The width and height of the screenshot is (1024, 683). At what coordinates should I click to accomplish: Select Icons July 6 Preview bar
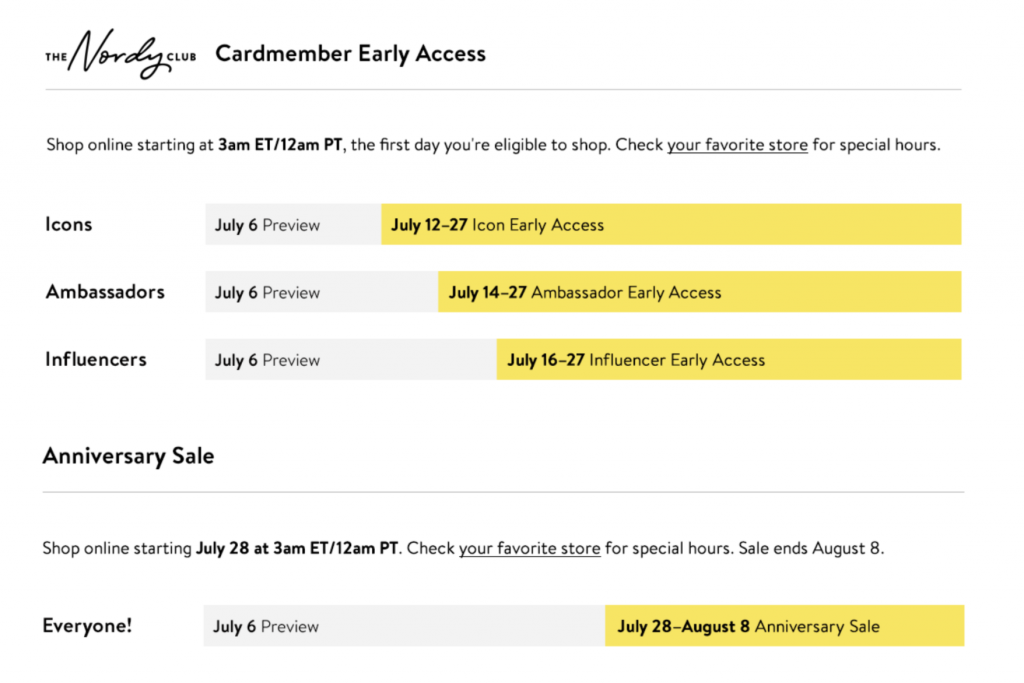click(x=293, y=225)
